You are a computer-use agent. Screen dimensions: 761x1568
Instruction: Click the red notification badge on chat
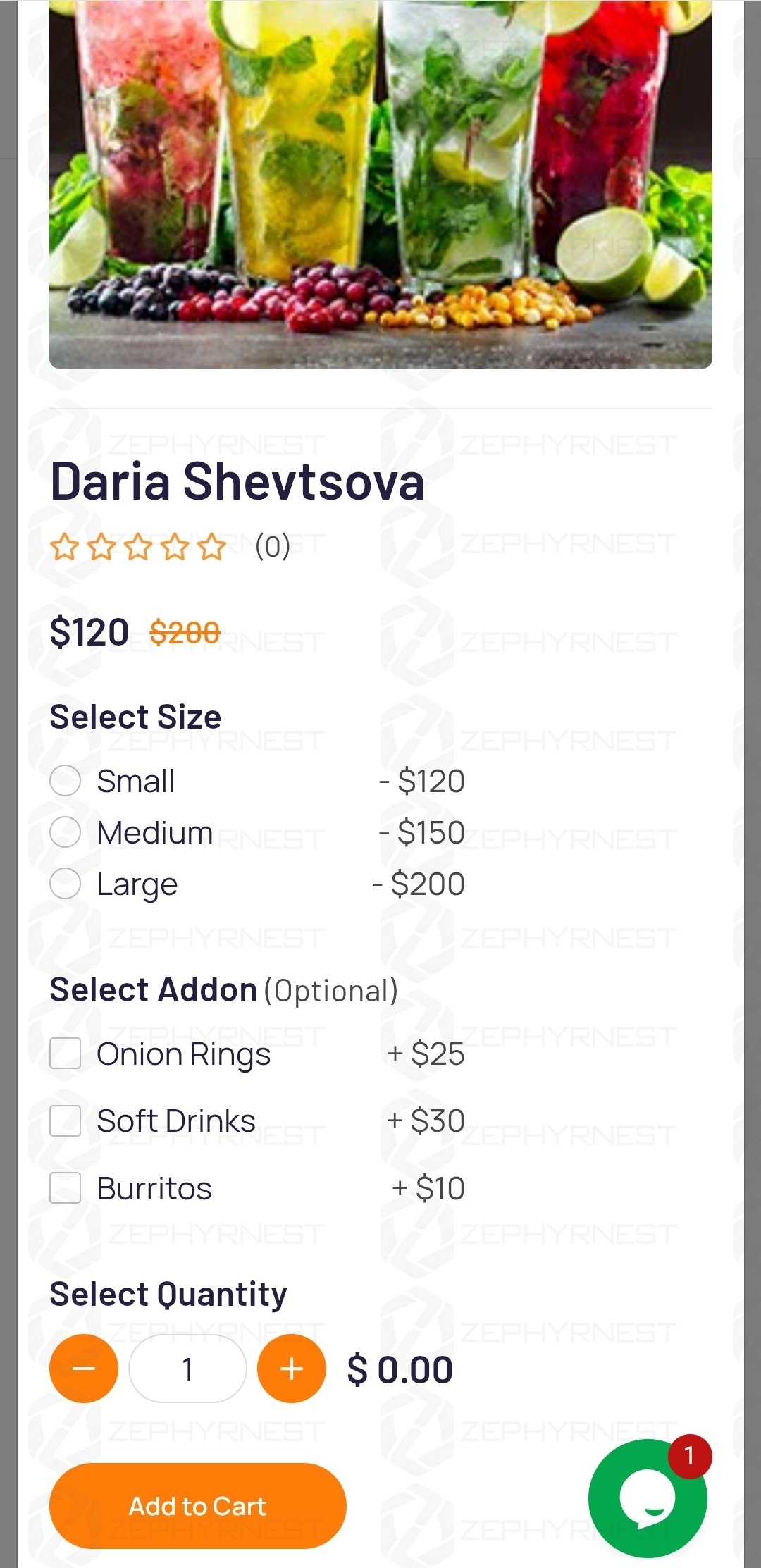(690, 1456)
